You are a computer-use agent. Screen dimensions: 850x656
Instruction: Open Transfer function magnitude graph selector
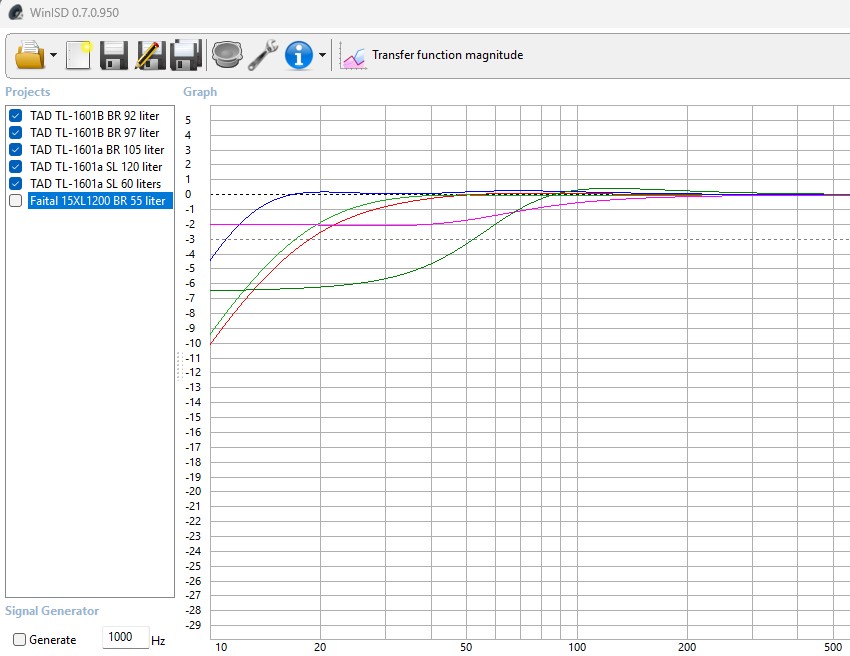coord(447,55)
